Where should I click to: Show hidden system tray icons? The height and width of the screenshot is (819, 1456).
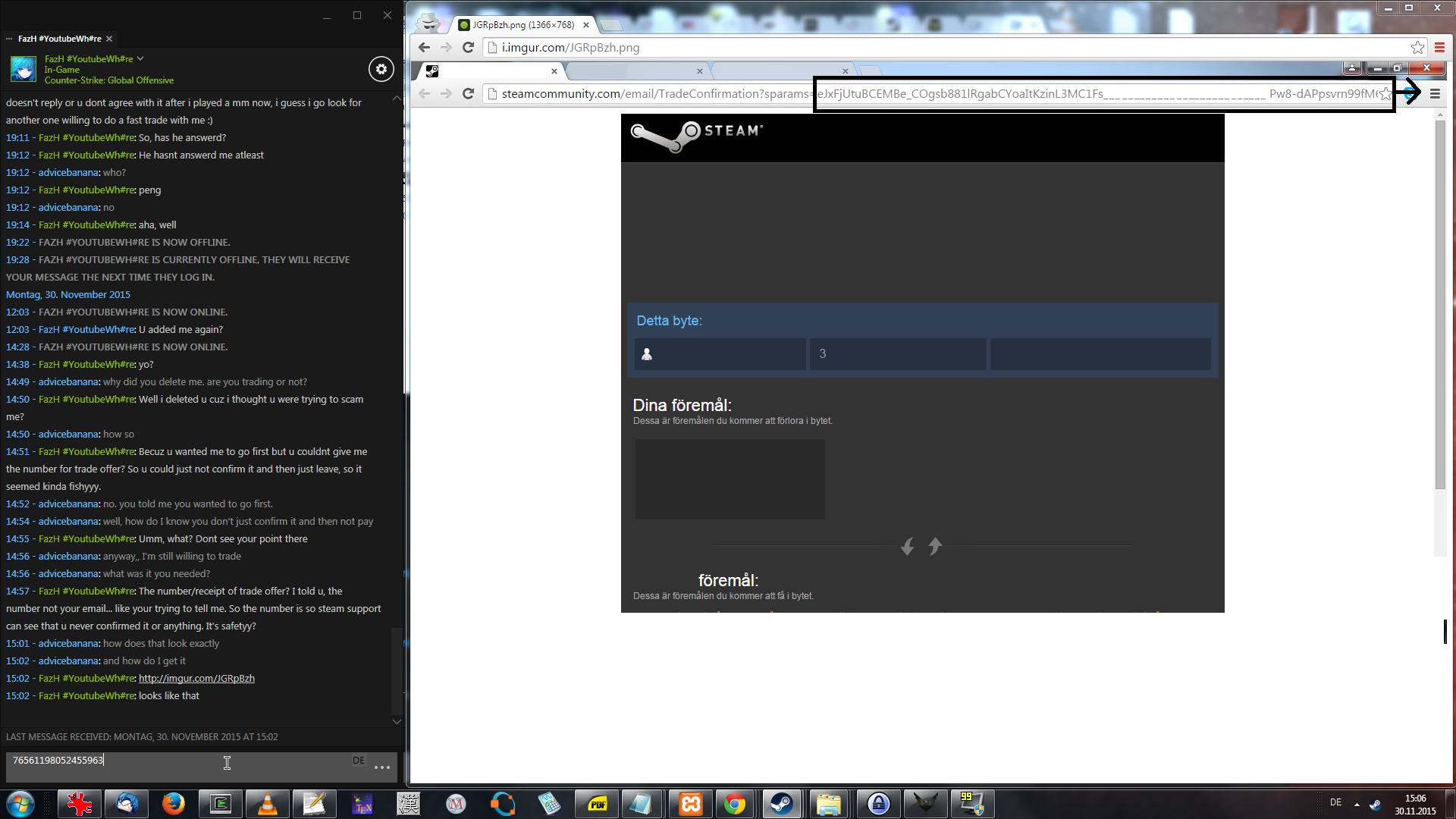pyautogui.click(x=1357, y=805)
